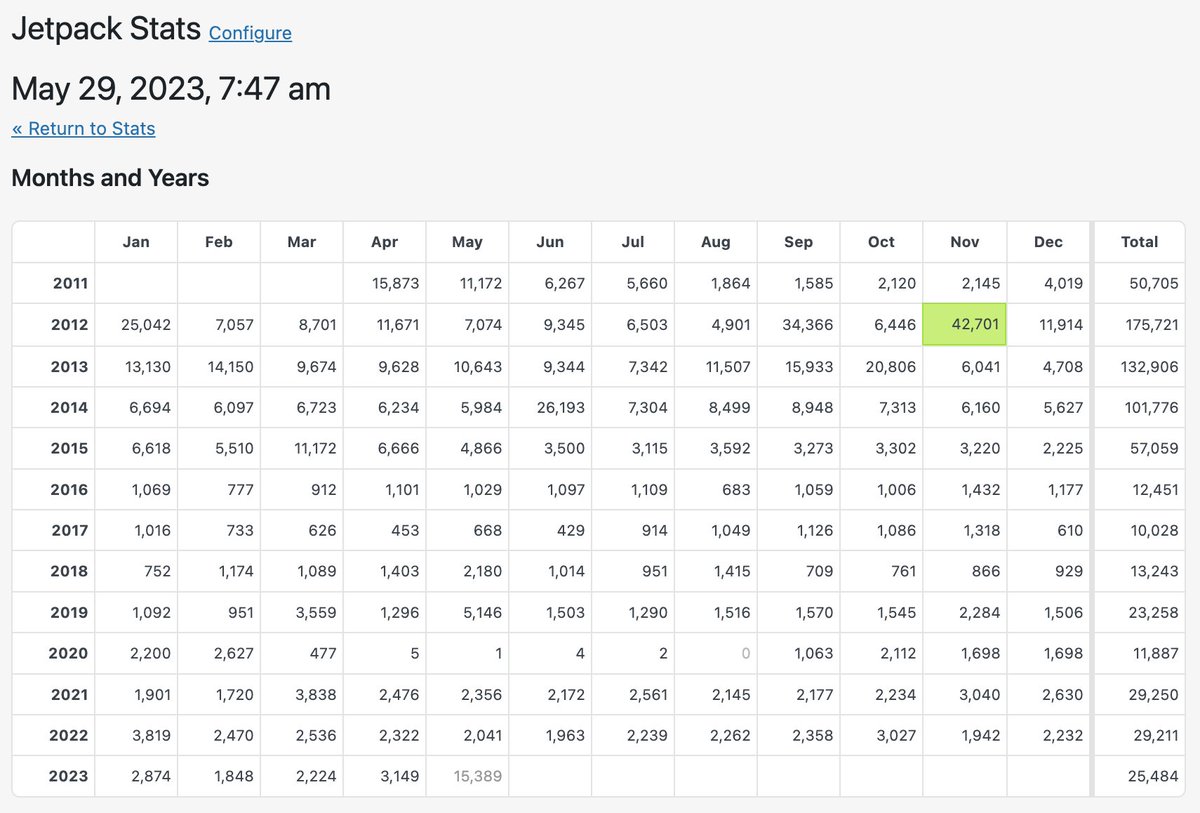The width and height of the screenshot is (1200, 813).
Task: Select the 11,887 total for 2020
Action: tap(1153, 654)
